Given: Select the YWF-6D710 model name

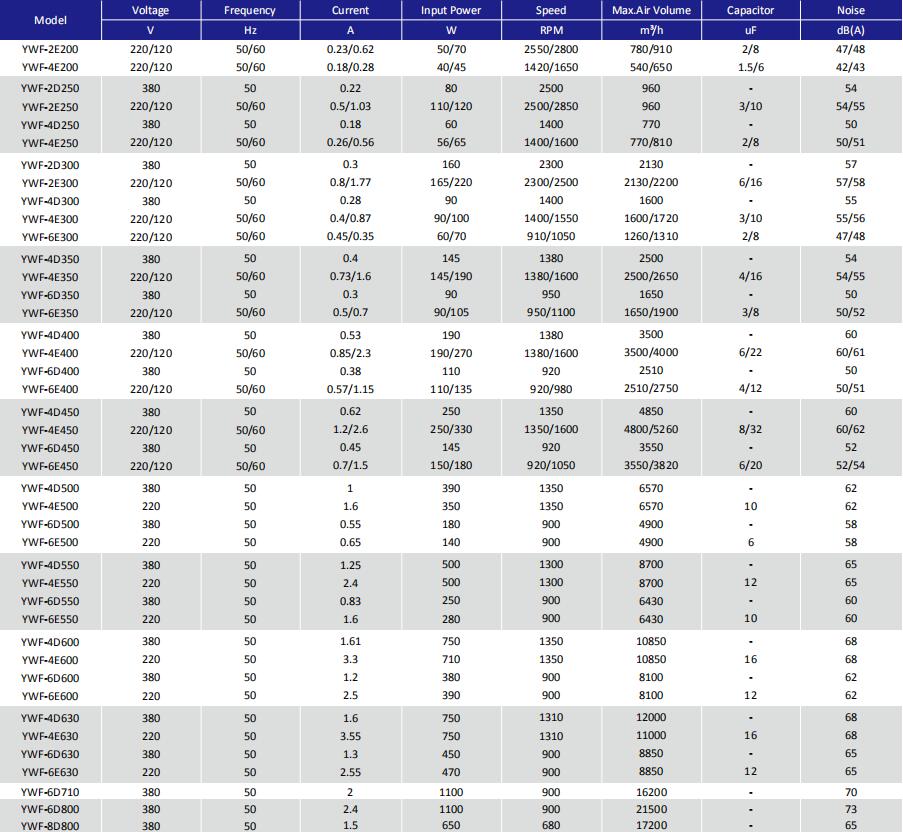Looking at the screenshot, I should 50,792.
